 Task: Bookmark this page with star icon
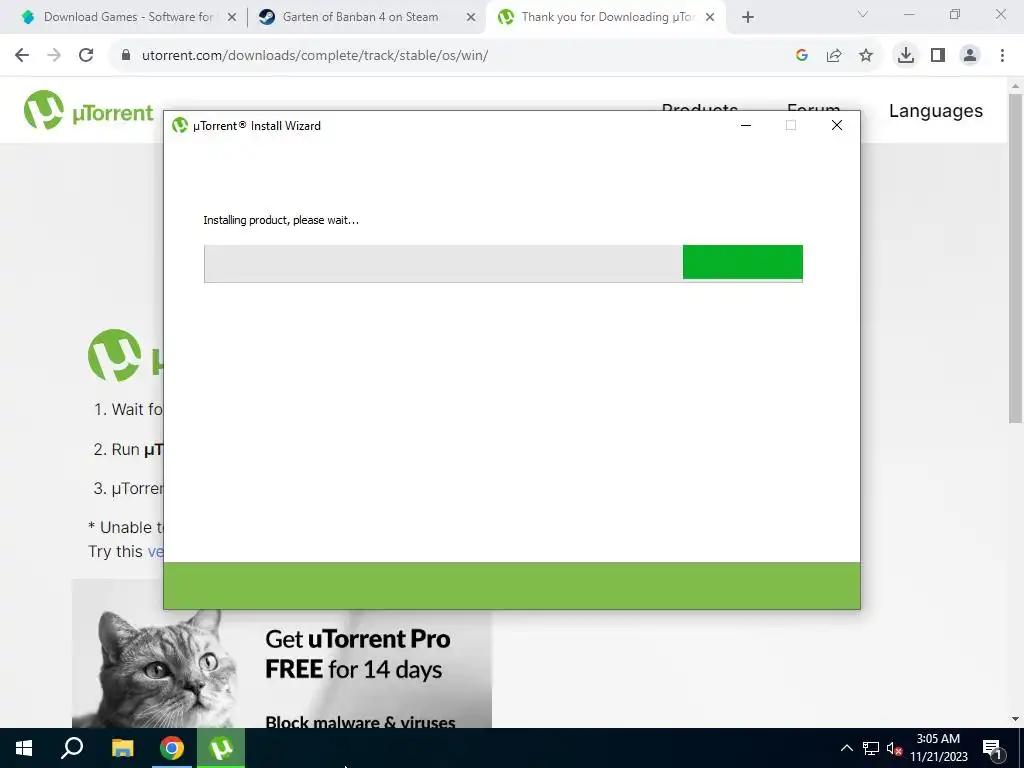[x=866, y=56]
